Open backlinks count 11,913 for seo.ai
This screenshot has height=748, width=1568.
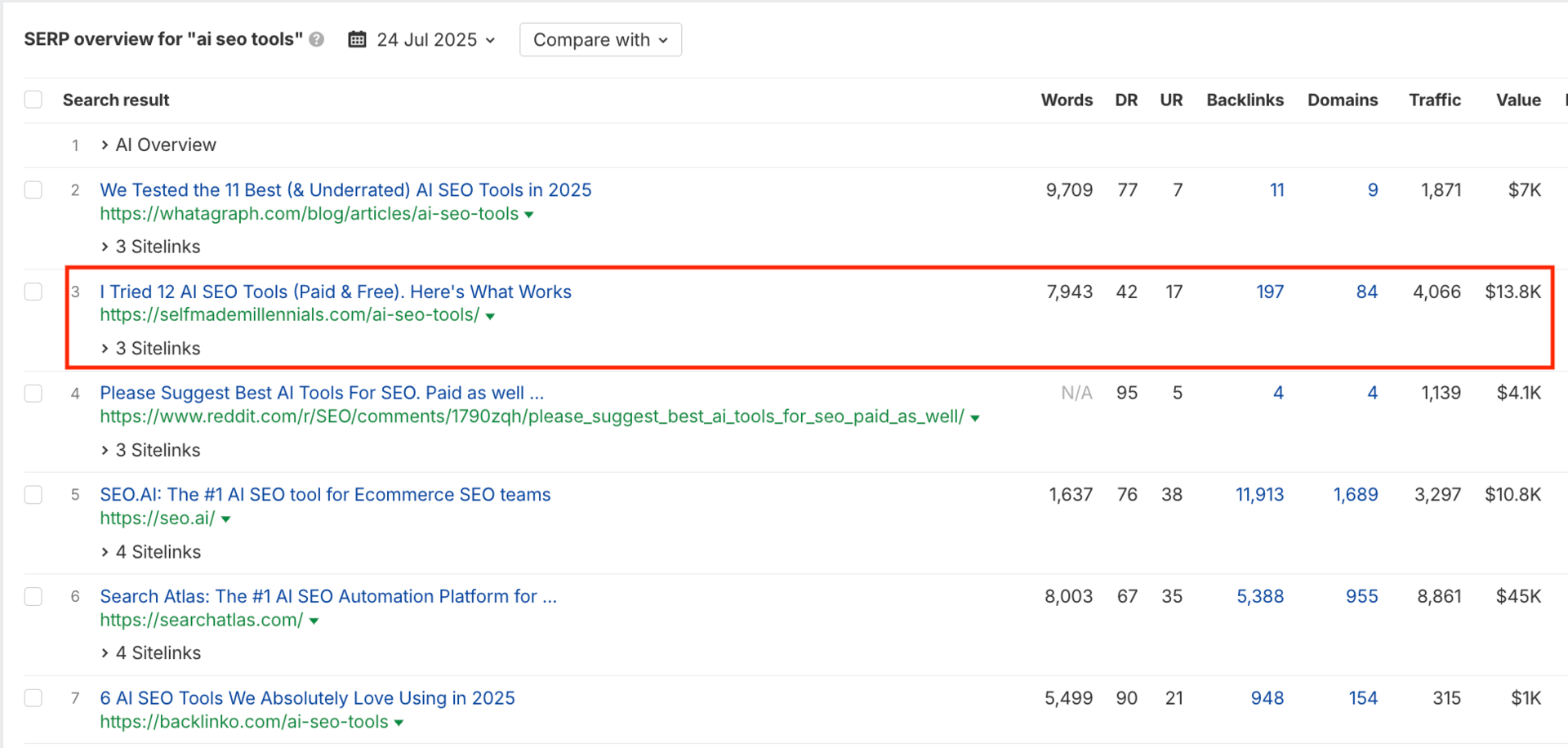(x=1259, y=494)
